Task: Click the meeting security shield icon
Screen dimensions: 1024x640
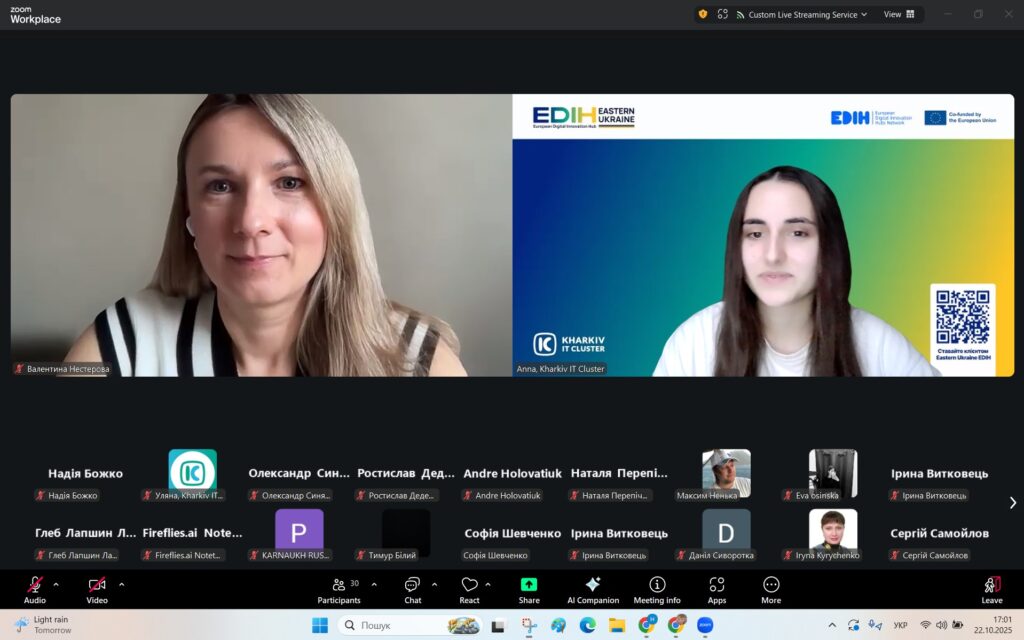Action: [x=702, y=14]
